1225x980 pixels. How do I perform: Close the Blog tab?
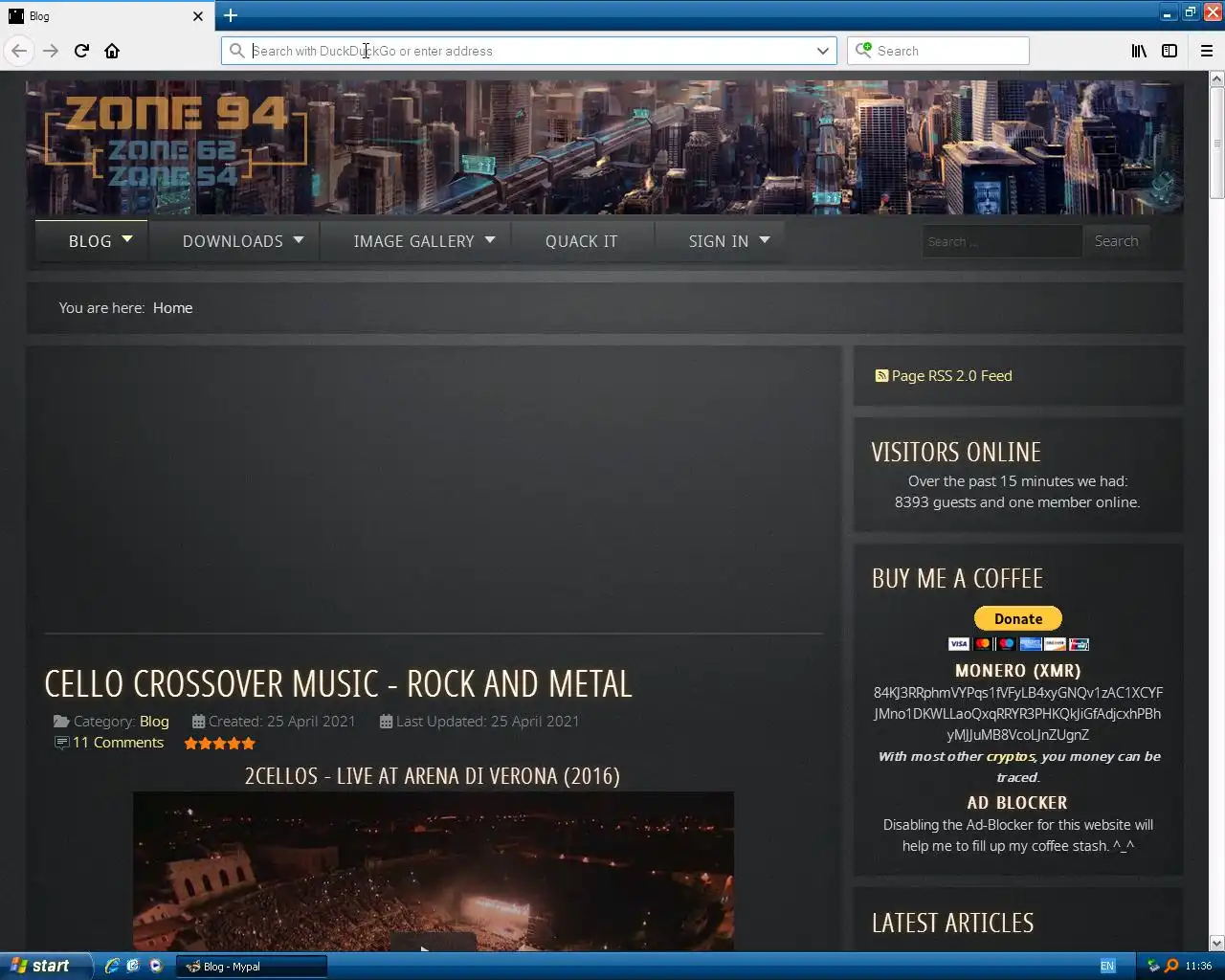click(x=198, y=16)
